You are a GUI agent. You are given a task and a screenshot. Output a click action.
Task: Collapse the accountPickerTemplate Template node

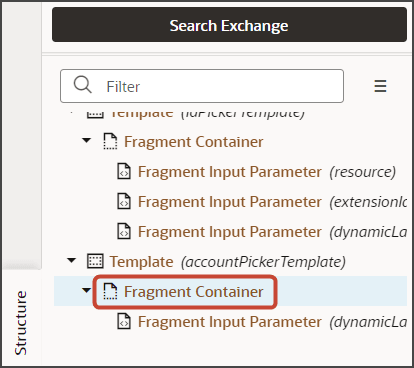click(x=72, y=260)
